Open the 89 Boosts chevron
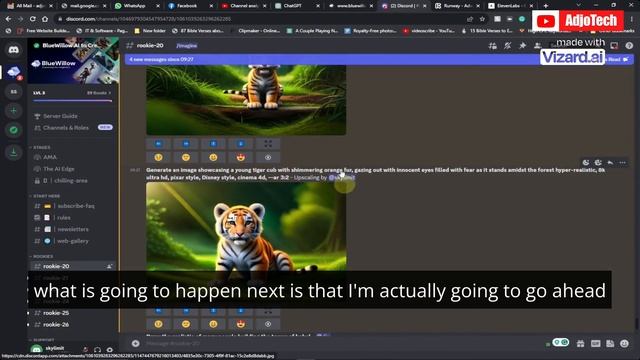The image size is (640, 360). click(99, 93)
